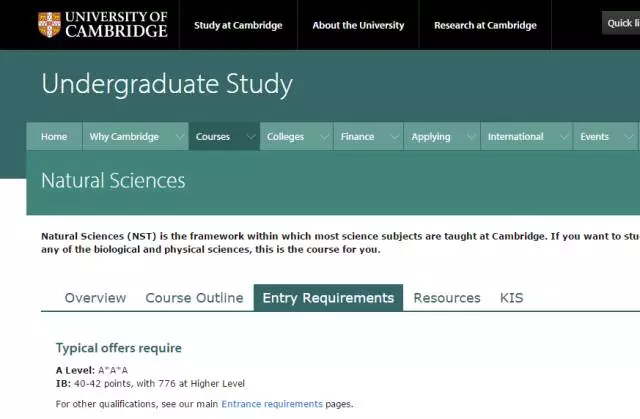
Task: Open the Colleges section
Action: [285, 137]
